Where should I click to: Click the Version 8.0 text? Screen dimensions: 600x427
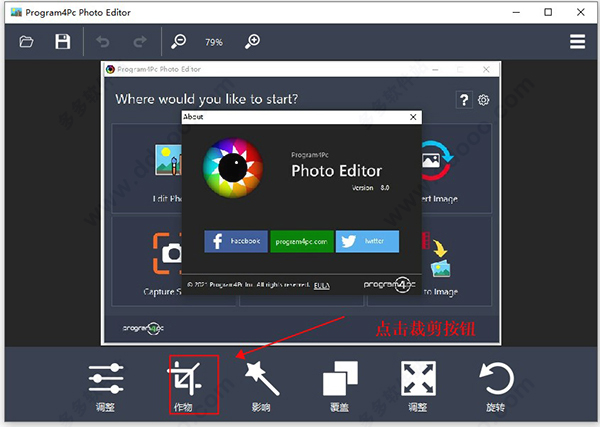[x=370, y=188]
